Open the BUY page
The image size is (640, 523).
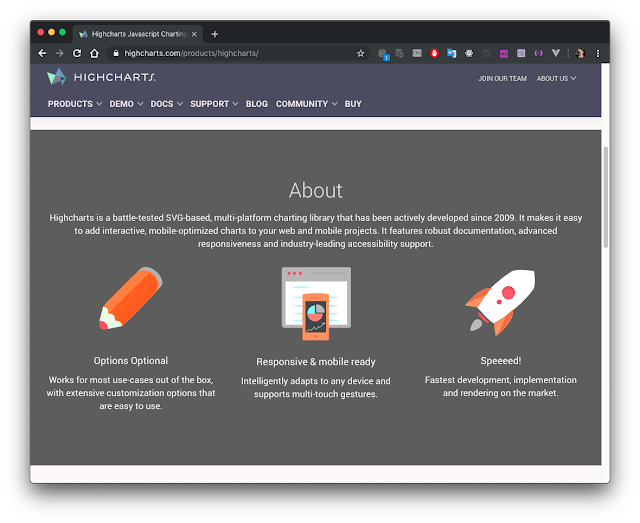353,104
